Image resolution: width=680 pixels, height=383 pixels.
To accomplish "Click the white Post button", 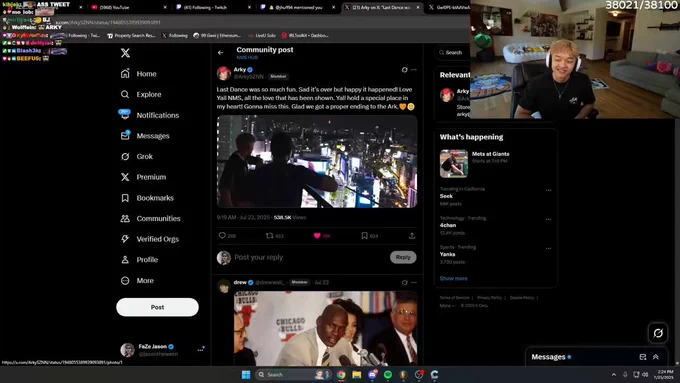I will [x=157, y=307].
